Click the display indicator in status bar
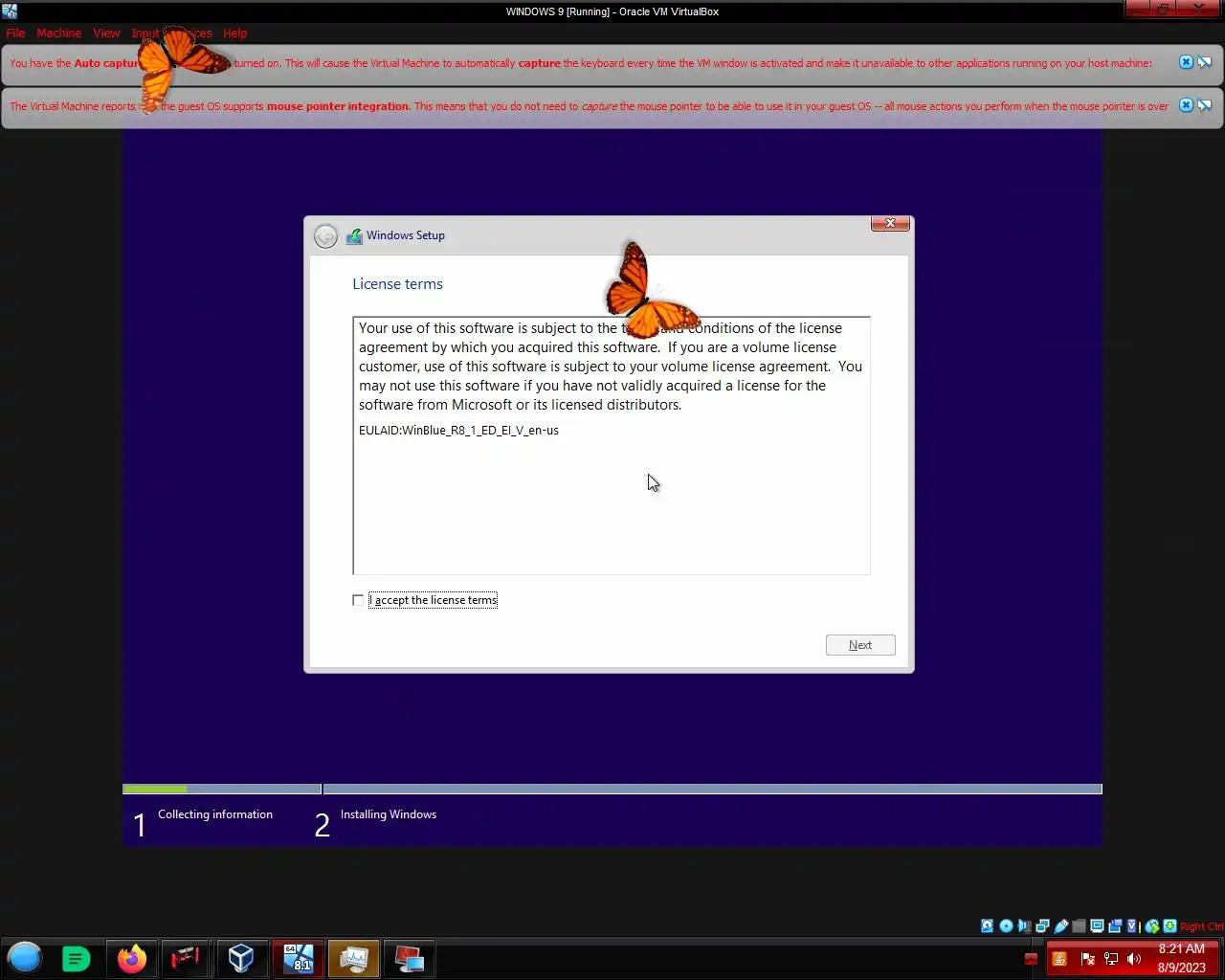Image resolution: width=1225 pixels, height=980 pixels. 1097,925
